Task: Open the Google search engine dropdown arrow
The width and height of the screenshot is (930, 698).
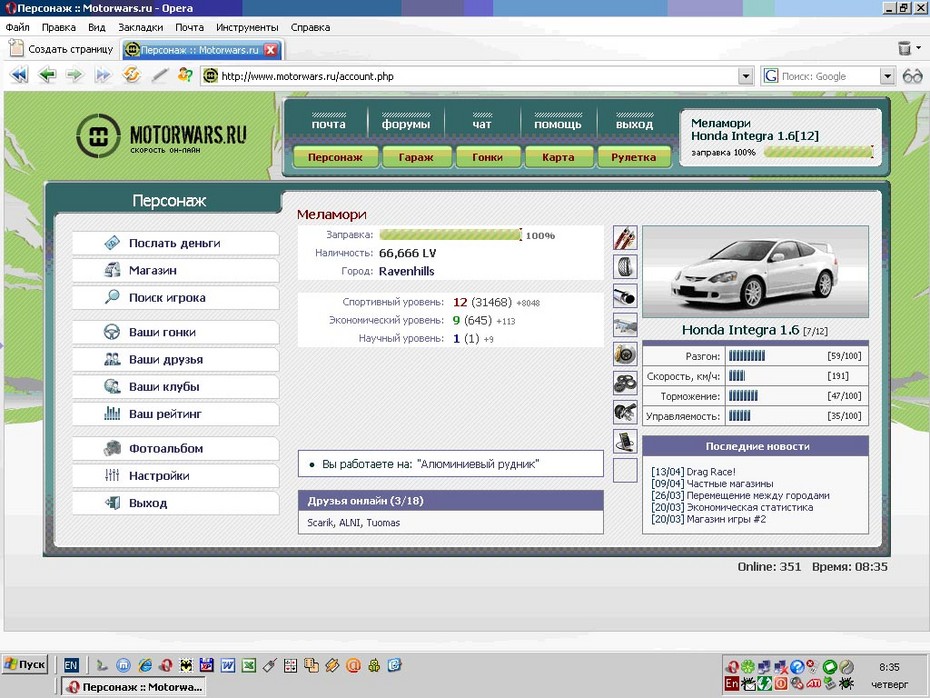Action: (887, 76)
